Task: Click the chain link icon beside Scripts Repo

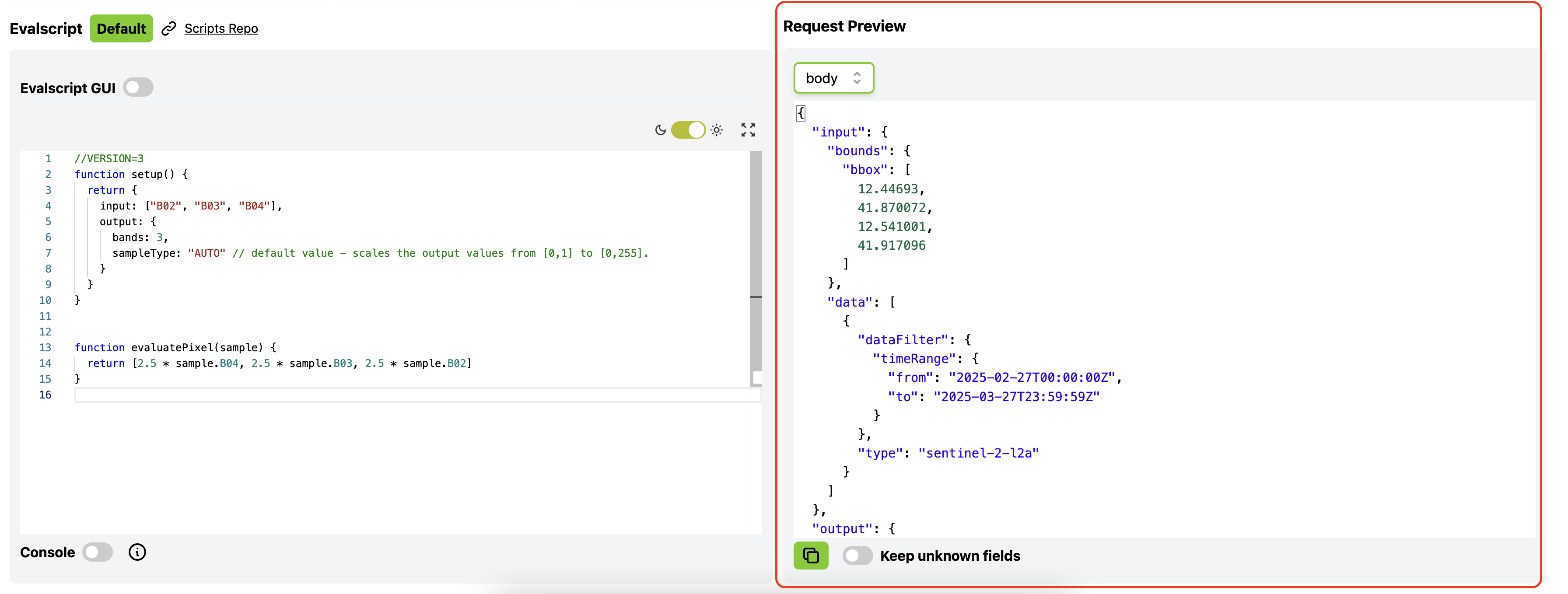Action: pyautogui.click(x=168, y=28)
